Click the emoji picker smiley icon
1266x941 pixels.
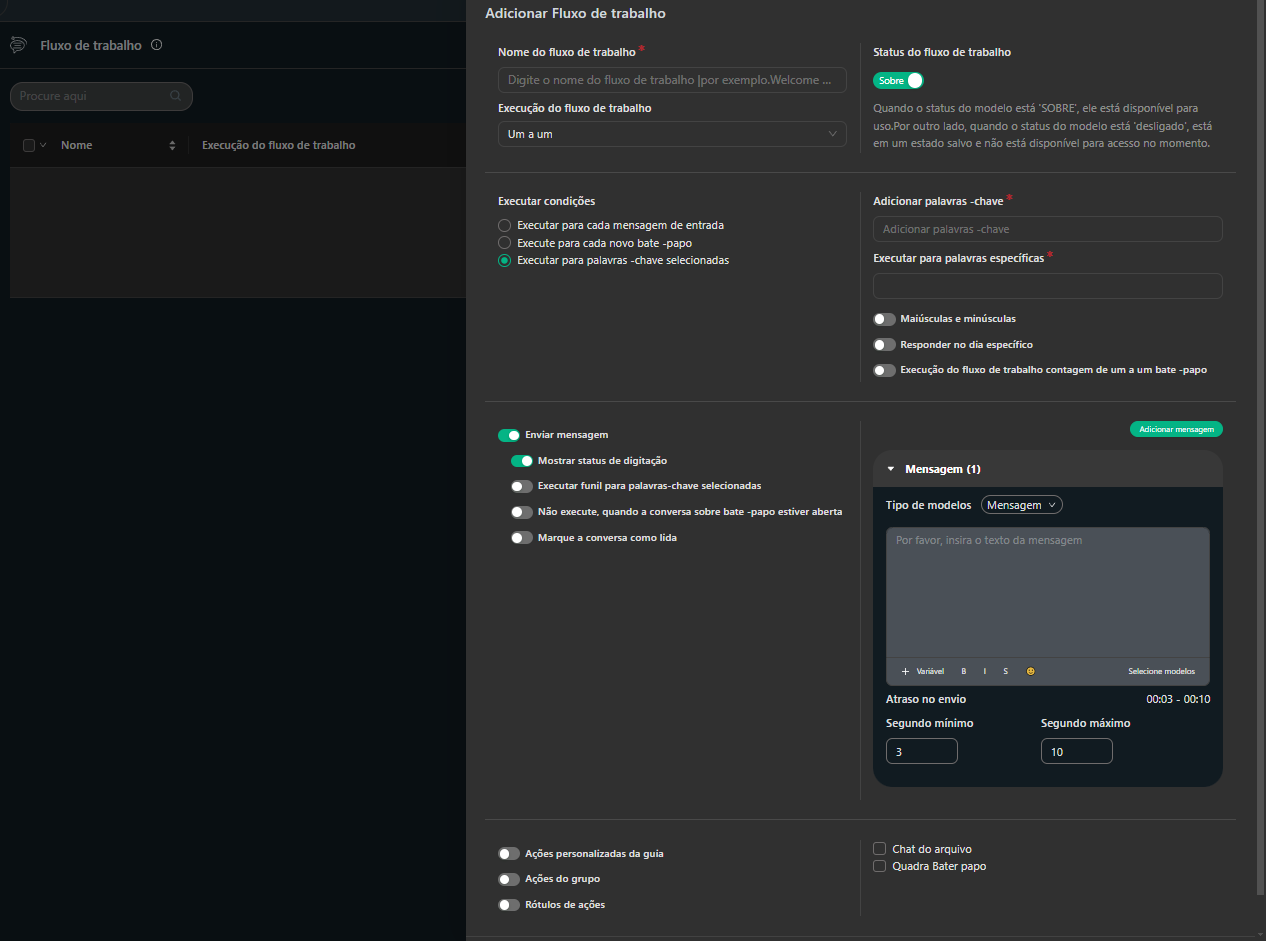(x=1030, y=671)
